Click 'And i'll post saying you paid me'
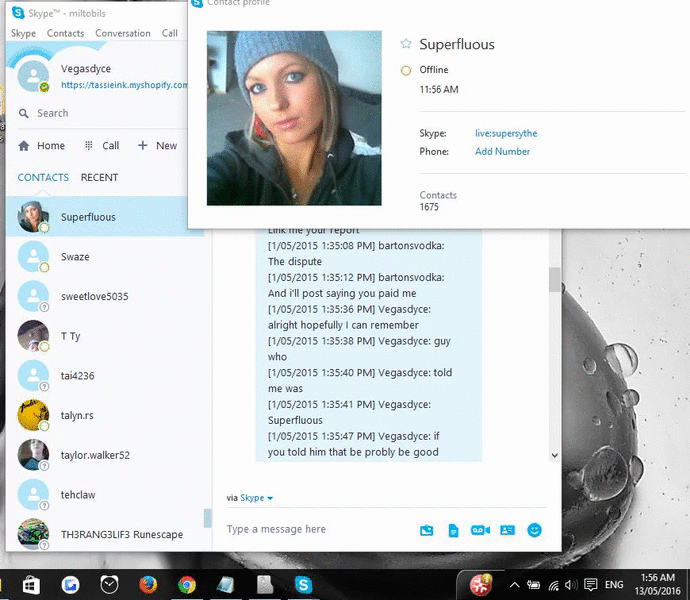 (x=342, y=293)
